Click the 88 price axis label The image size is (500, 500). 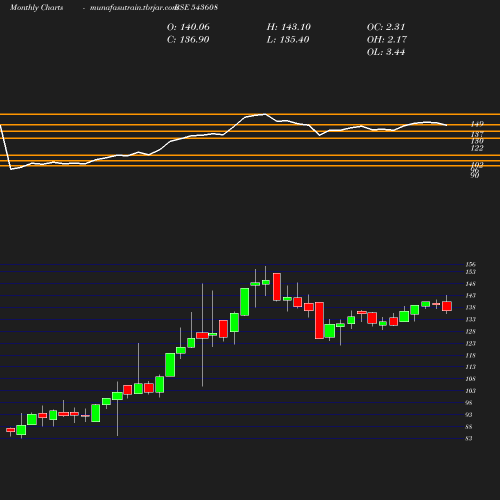[x=469, y=427]
